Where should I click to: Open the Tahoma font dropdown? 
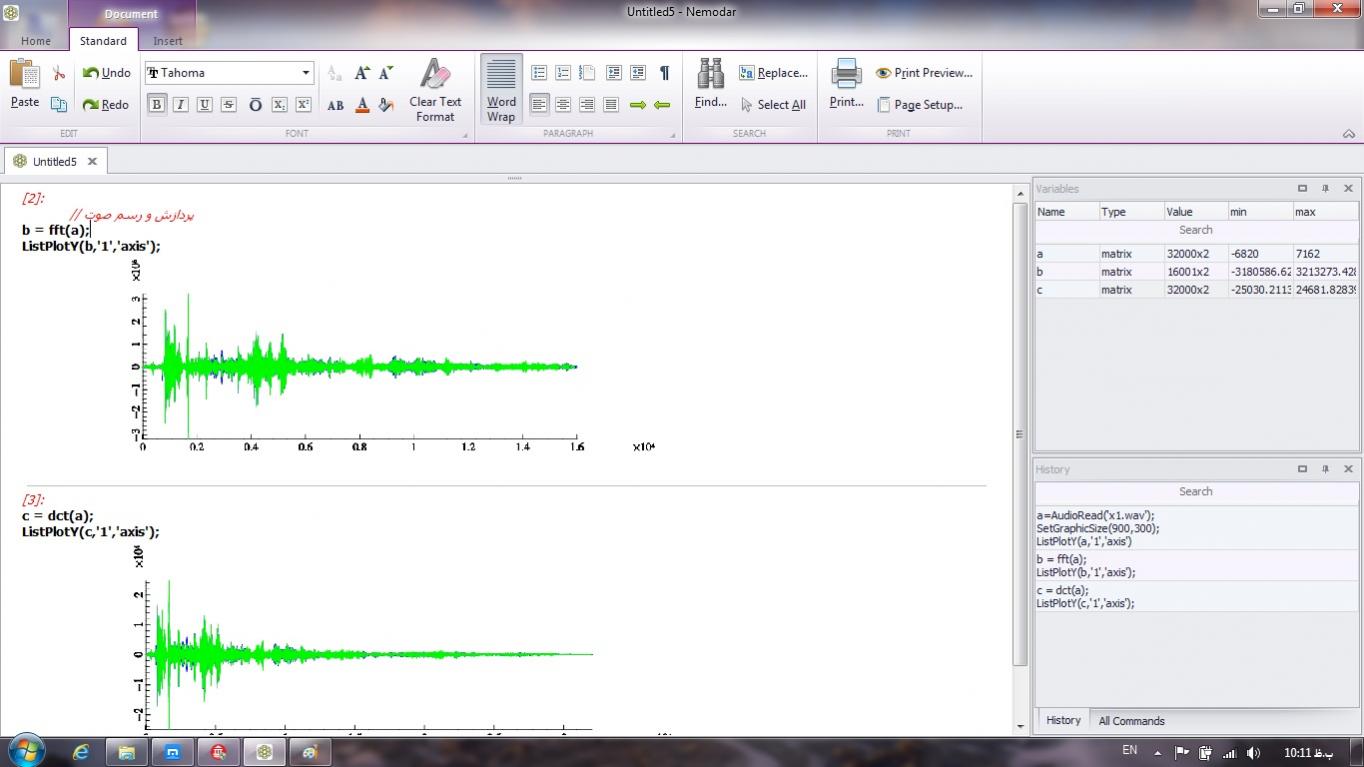coord(305,73)
